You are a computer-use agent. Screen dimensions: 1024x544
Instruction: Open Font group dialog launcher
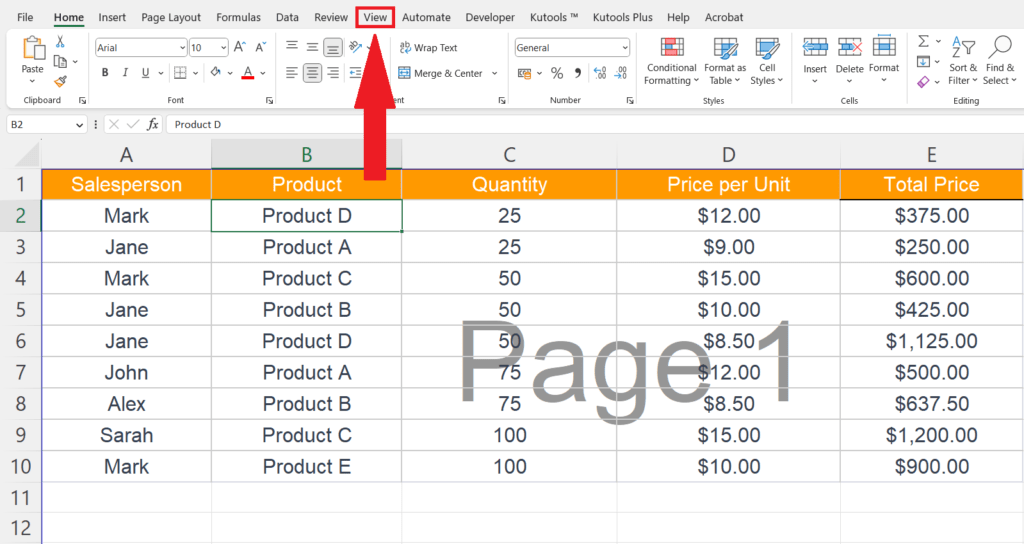click(x=269, y=101)
